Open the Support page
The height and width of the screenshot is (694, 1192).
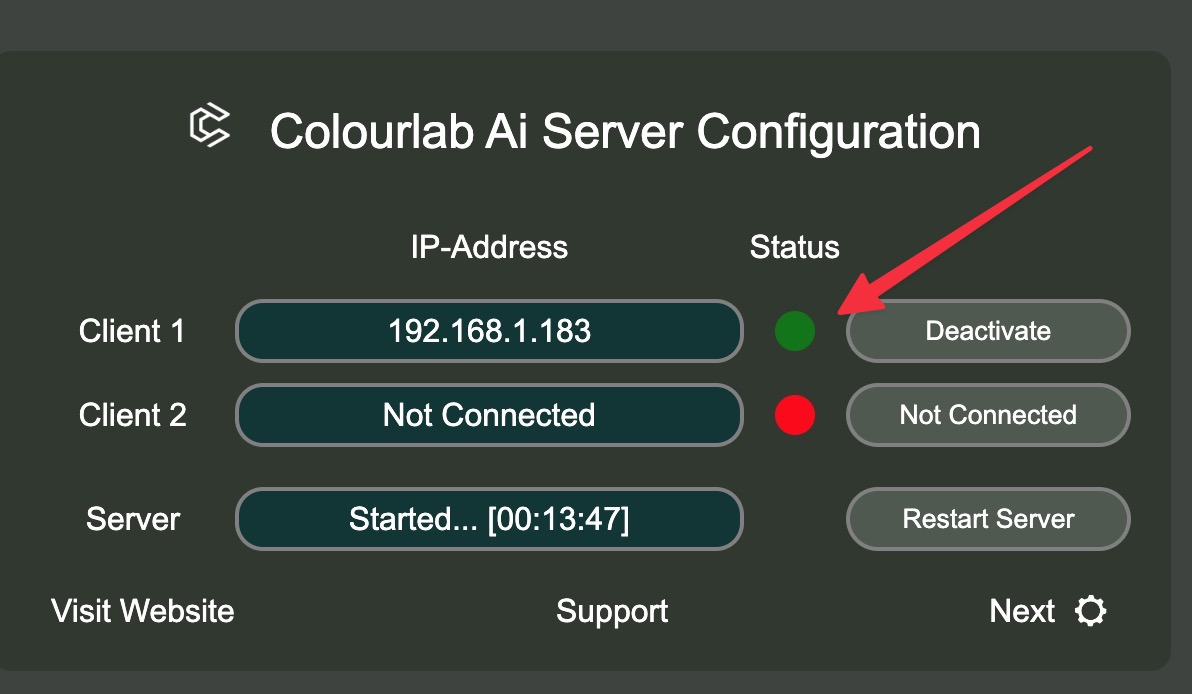coord(612,611)
